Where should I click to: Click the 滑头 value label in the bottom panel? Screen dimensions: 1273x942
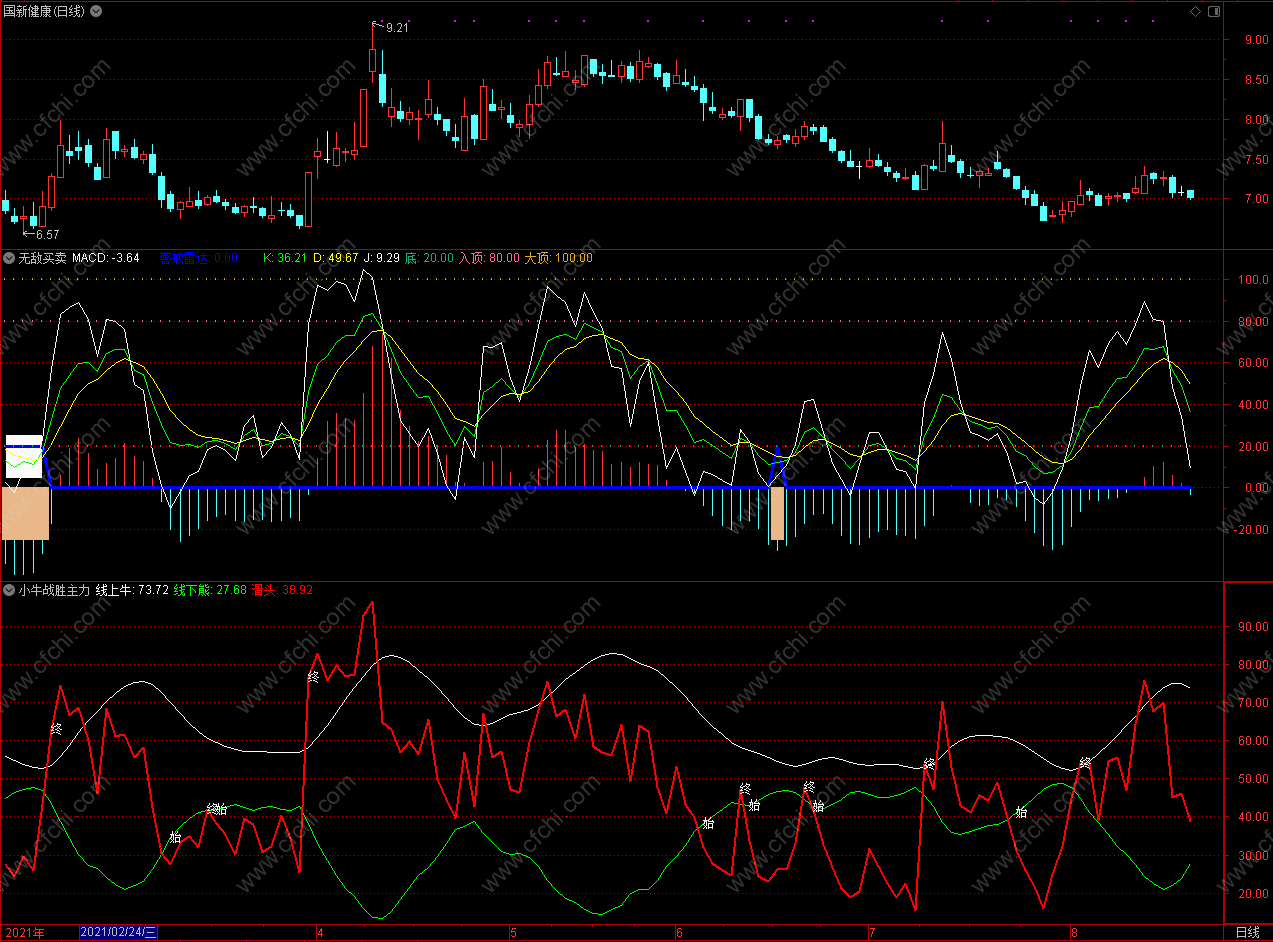pyautogui.click(x=282, y=590)
